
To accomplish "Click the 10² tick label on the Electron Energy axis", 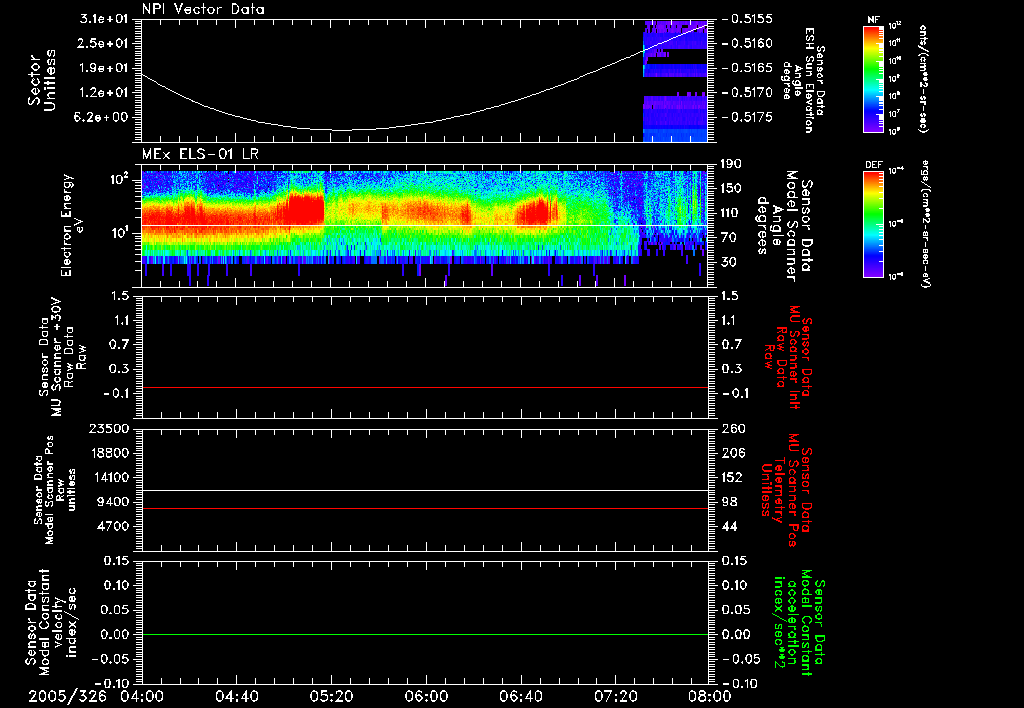I will tap(118, 178).
